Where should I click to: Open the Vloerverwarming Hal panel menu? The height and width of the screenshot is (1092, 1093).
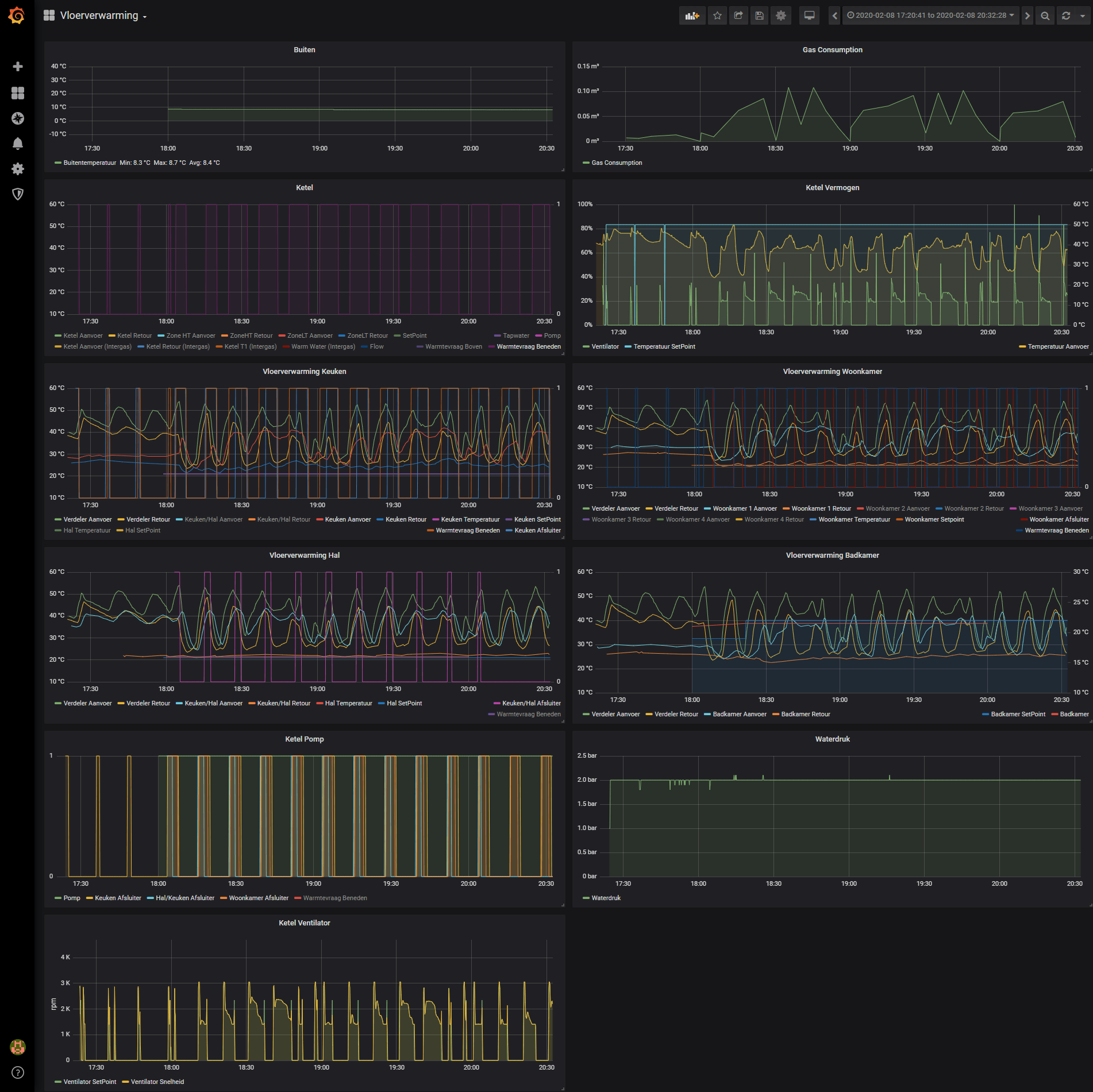305,555
